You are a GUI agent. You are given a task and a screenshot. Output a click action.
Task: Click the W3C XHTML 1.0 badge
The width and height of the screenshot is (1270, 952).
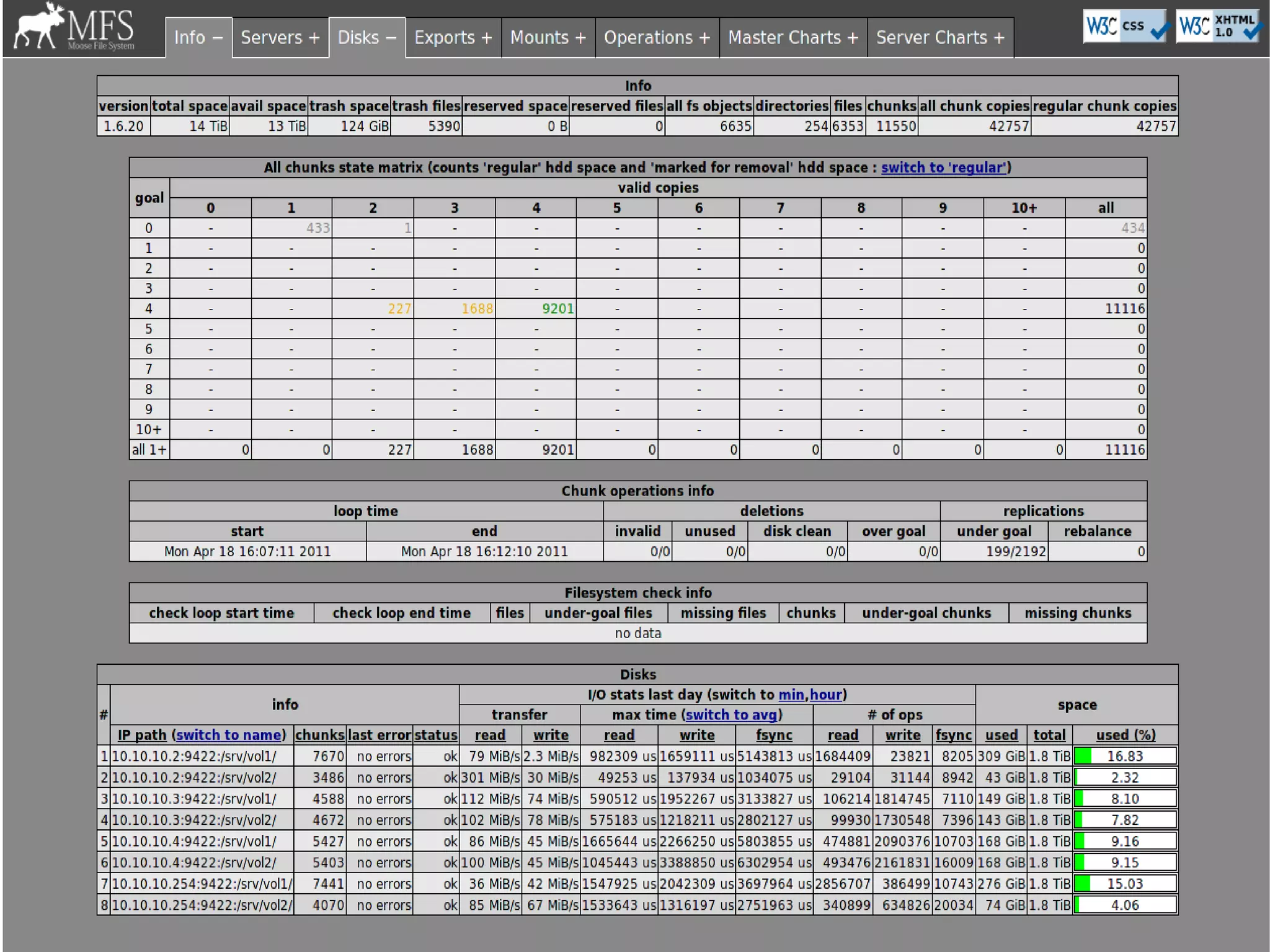click(x=1218, y=26)
